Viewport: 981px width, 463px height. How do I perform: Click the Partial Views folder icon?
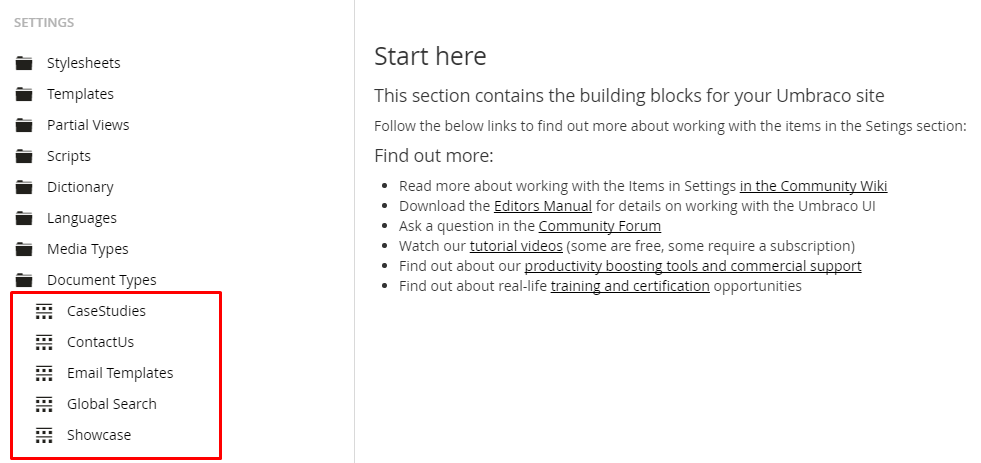click(x=24, y=125)
